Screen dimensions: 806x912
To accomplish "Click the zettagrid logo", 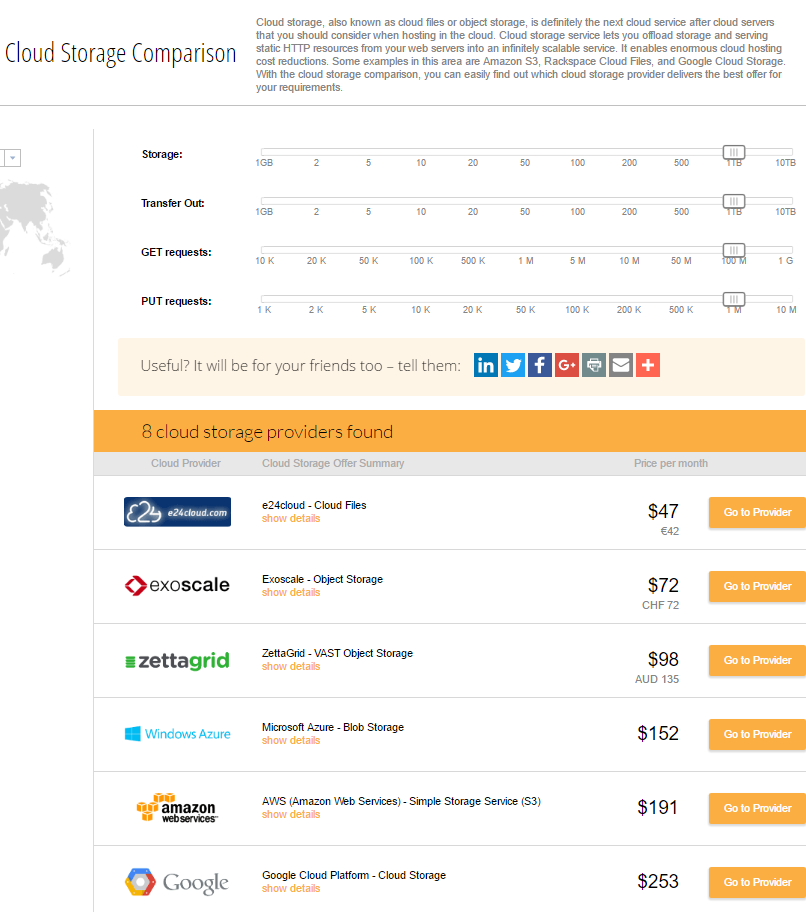I will [x=177, y=660].
